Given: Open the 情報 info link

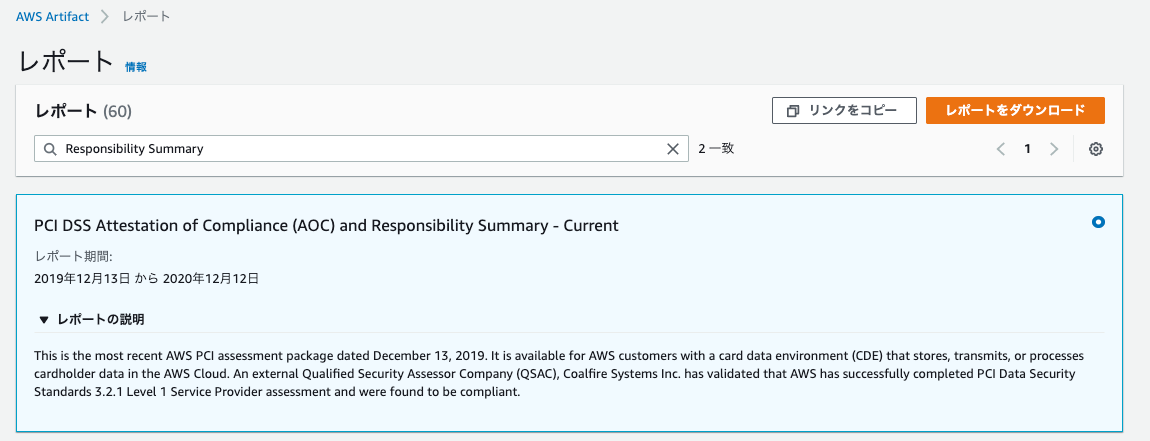Looking at the screenshot, I should pos(136,67).
